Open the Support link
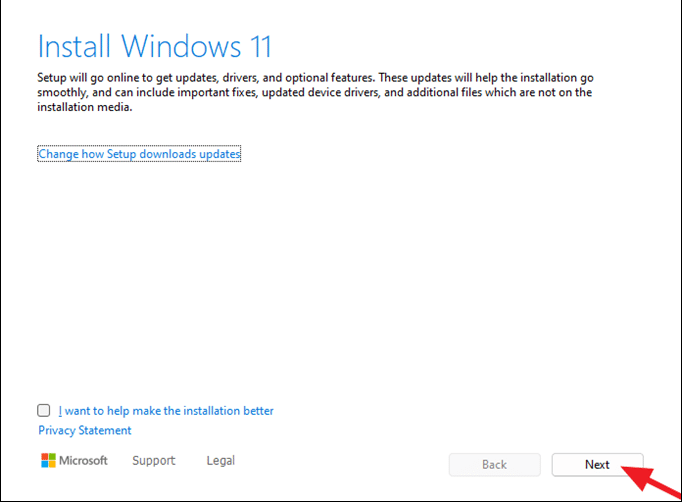The image size is (682, 502). [x=153, y=461]
